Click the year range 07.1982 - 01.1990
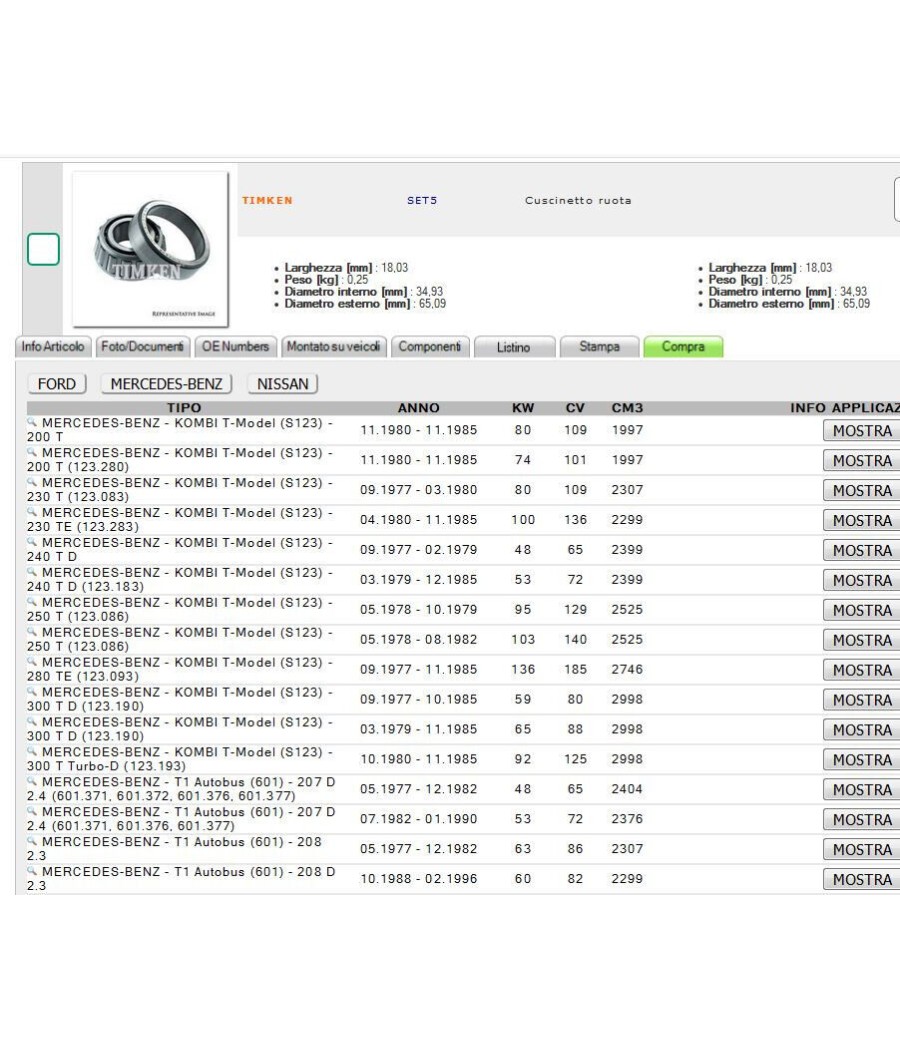Image resolution: width=900 pixels, height=1050 pixels. (x=419, y=819)
